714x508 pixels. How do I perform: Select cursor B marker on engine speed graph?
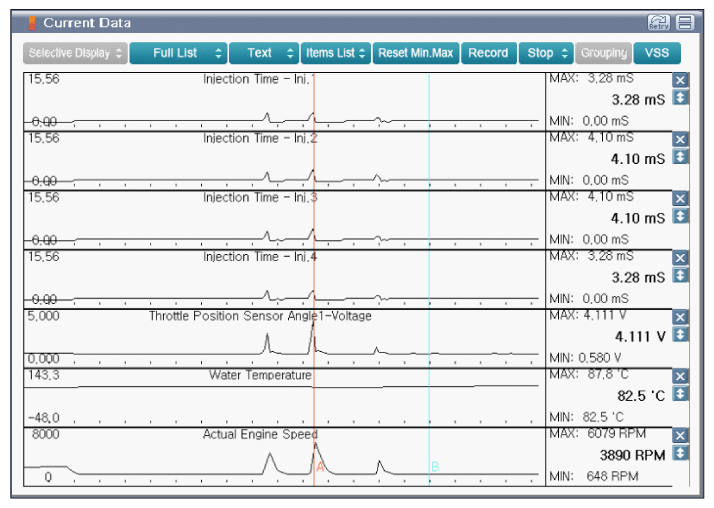(x=435, y=467)
